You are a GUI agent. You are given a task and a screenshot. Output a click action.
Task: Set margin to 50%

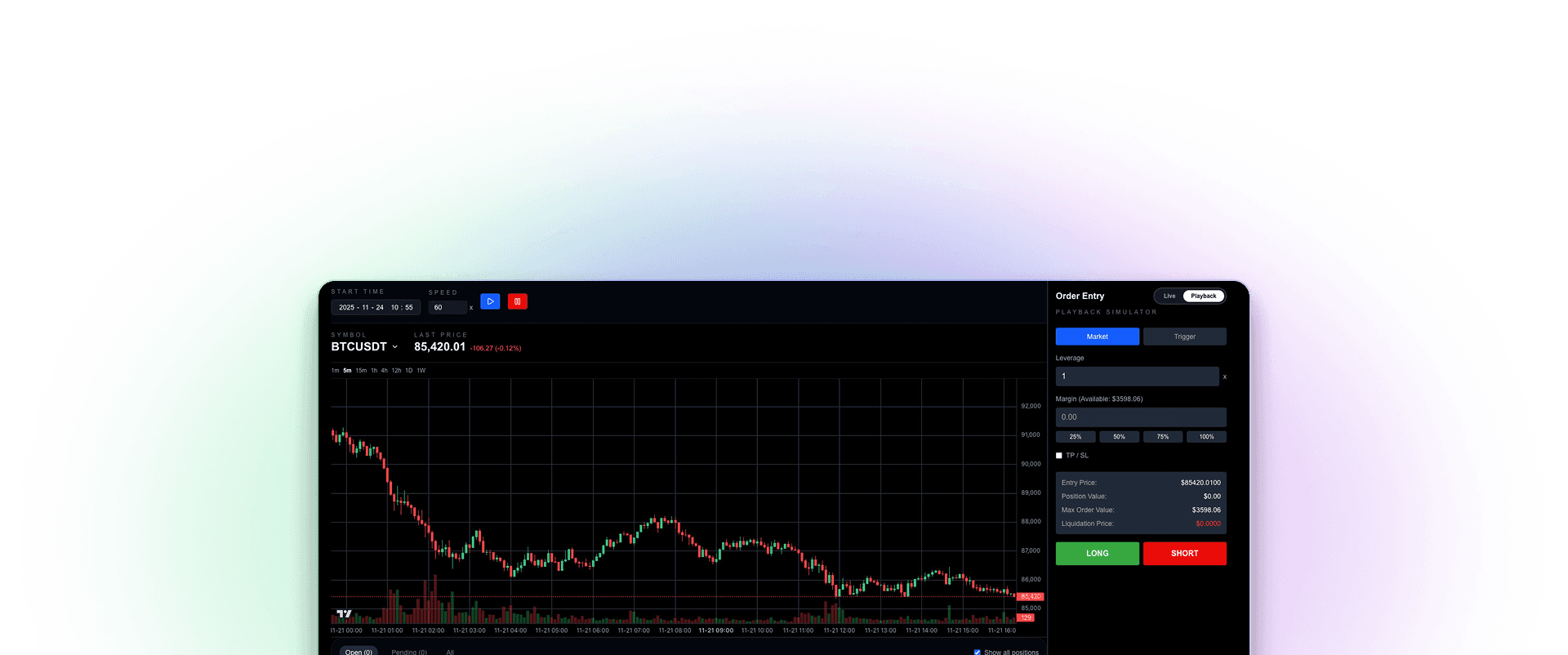(x=1119, y=437)
